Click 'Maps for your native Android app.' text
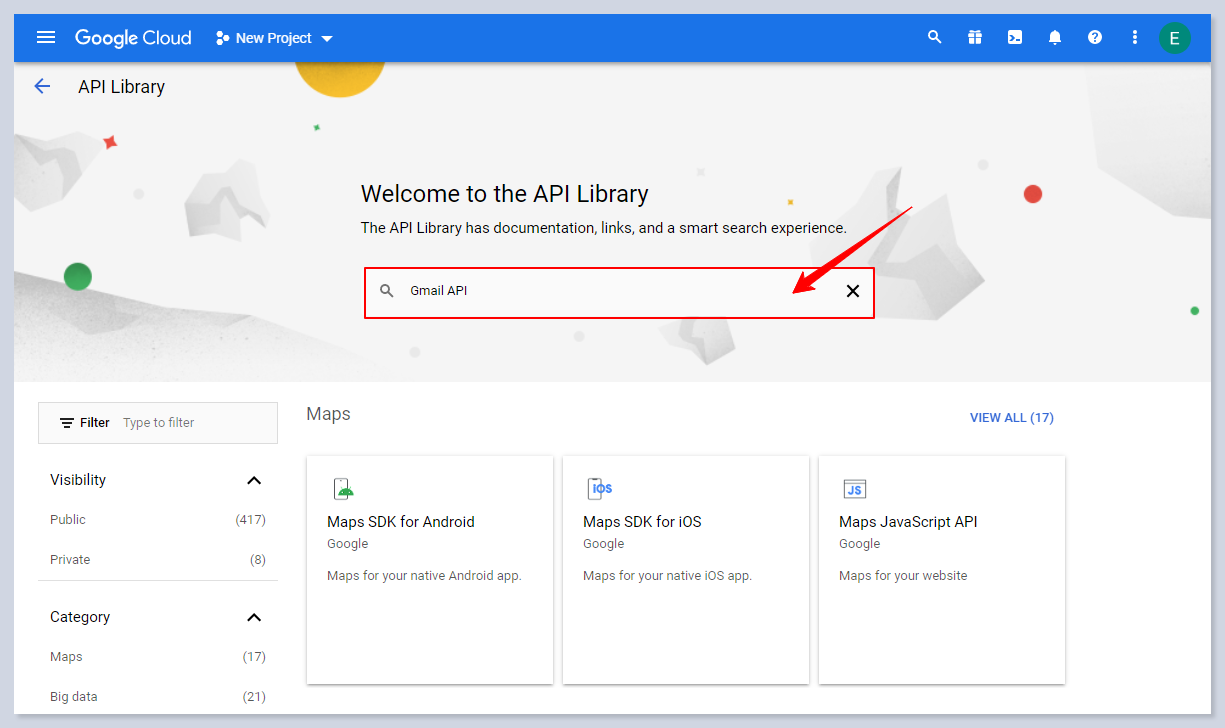Screen dimensions: 1225x728 (424, 576)
